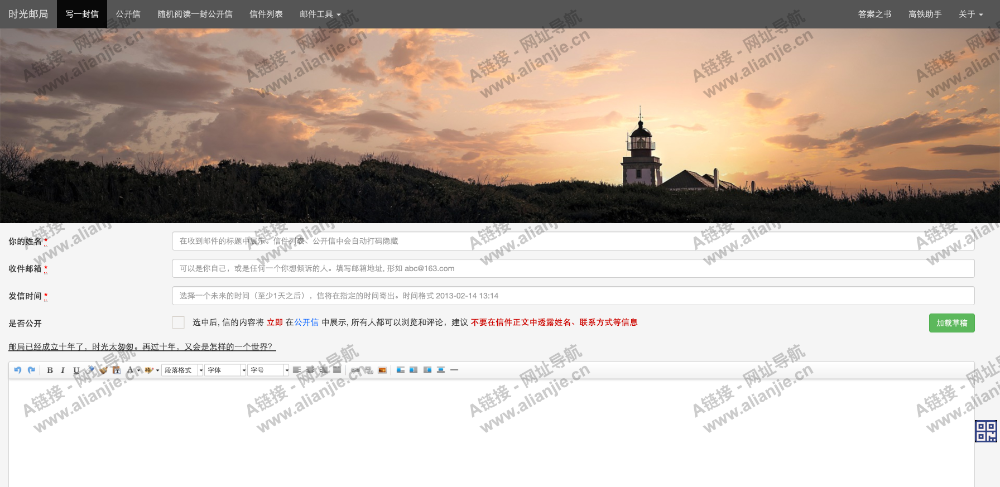Toggle underline formatting in the editor
This screenshot has height=487, width=1000.
click(76, 370)
